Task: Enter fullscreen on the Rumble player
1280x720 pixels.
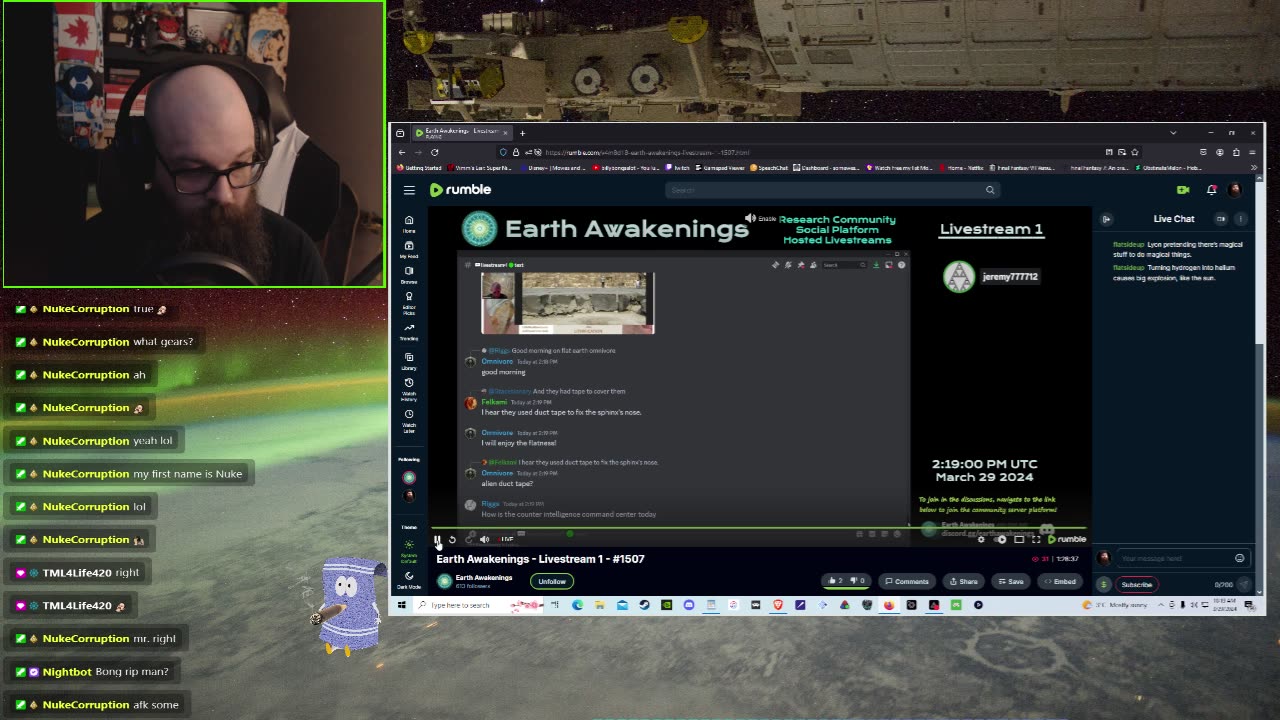Action: click(x=1036, y=539)
